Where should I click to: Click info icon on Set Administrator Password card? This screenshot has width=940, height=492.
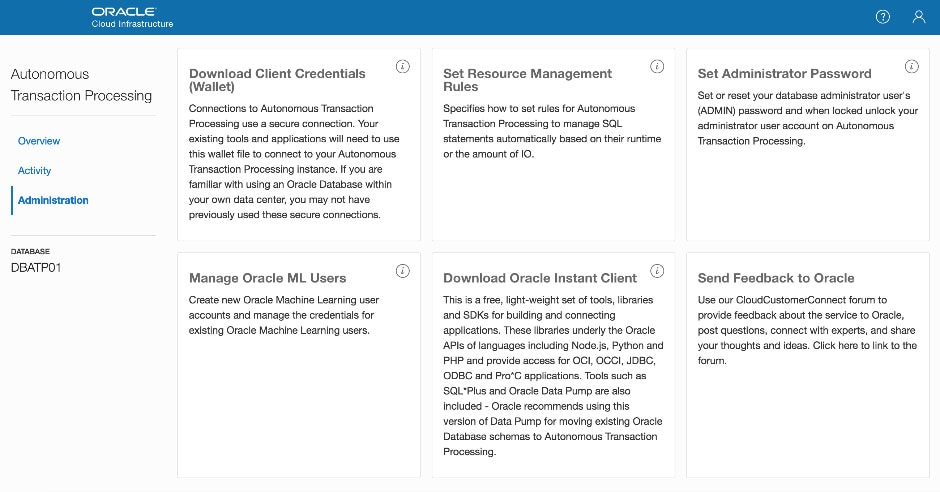point(911,67)
